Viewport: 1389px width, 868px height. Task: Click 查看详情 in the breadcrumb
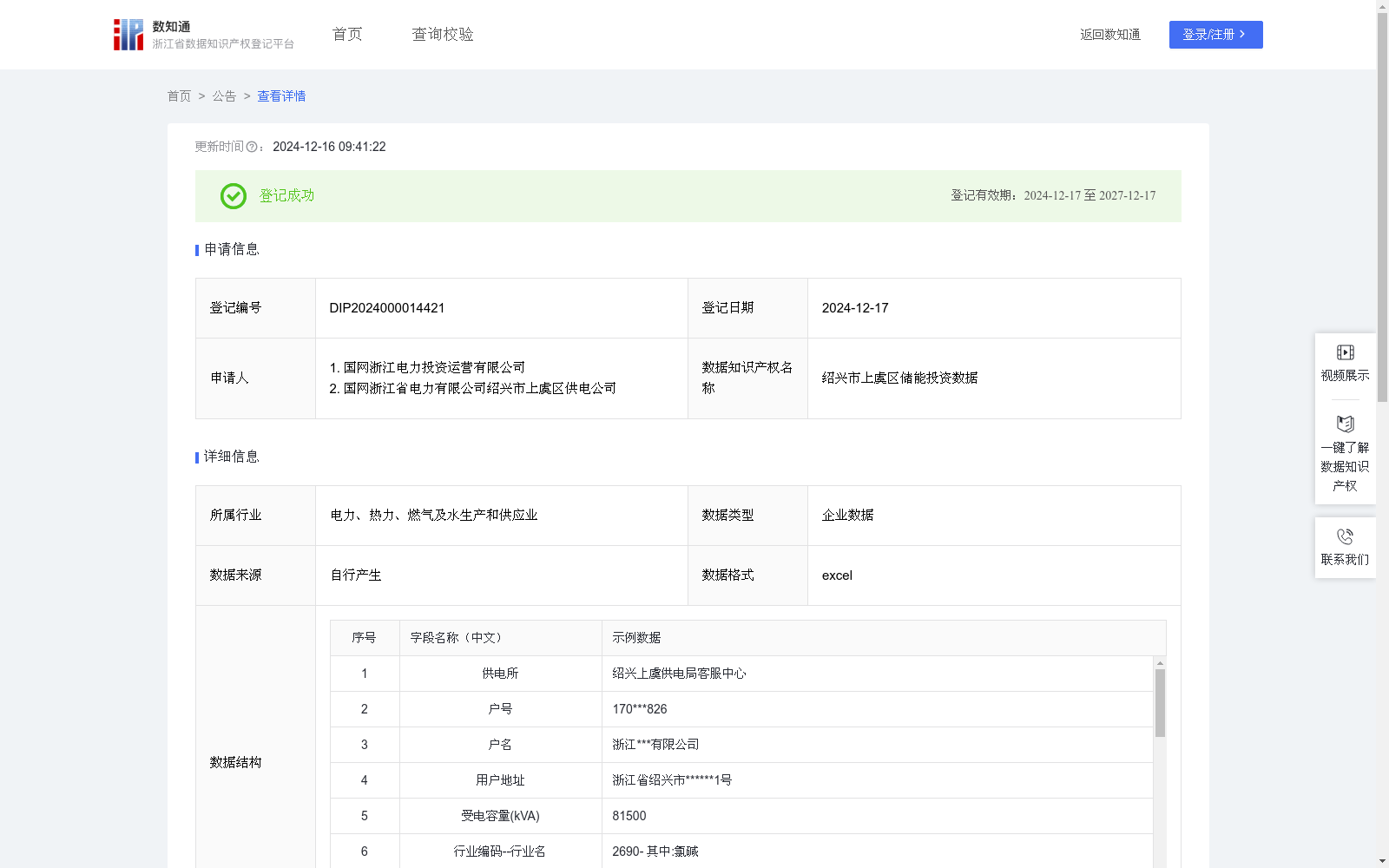tap(281, 96)
